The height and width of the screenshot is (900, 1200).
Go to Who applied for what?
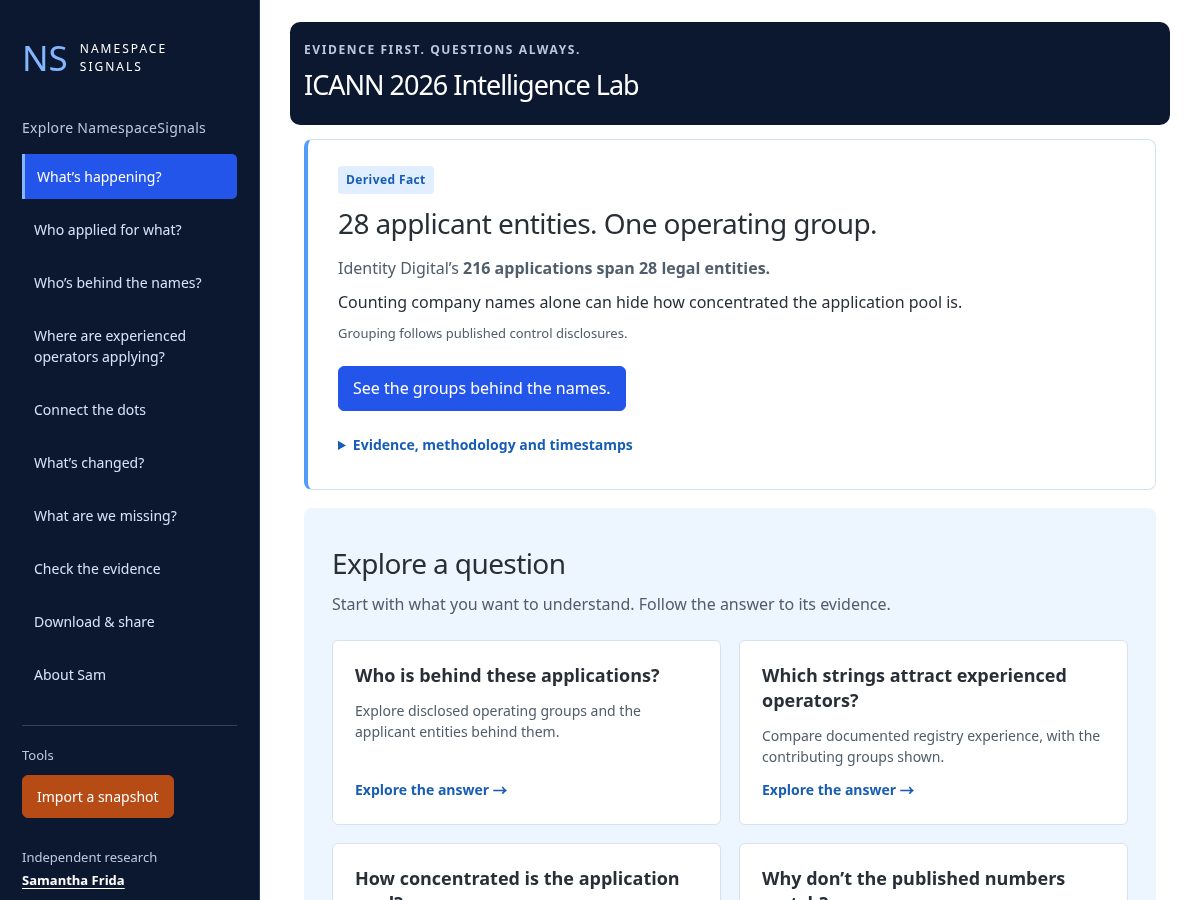[130, 230]
